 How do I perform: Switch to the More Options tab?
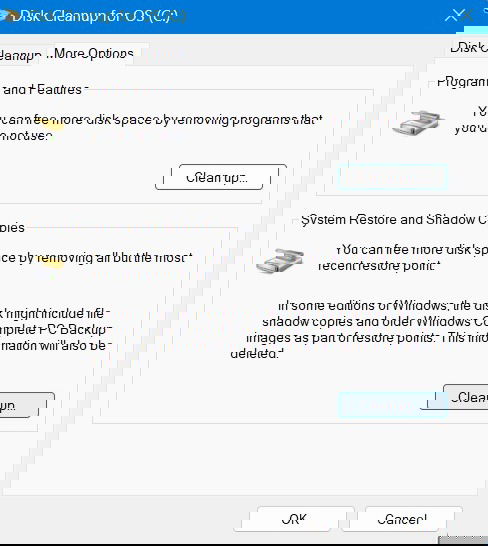[94, 54]
